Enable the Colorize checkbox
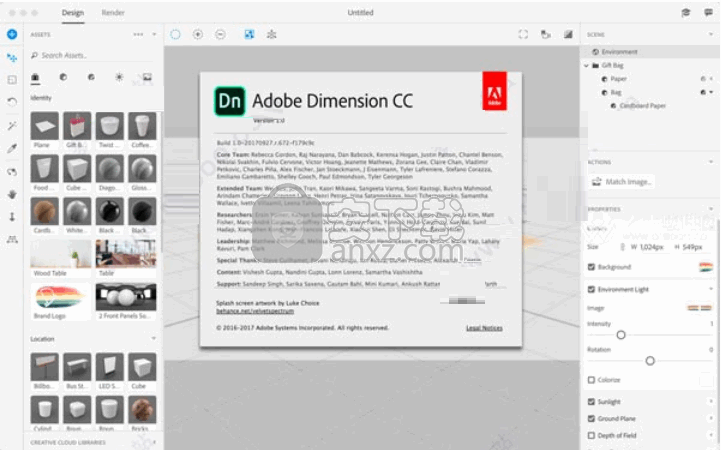This screenshot has height=450, width=721. (591, 380)
